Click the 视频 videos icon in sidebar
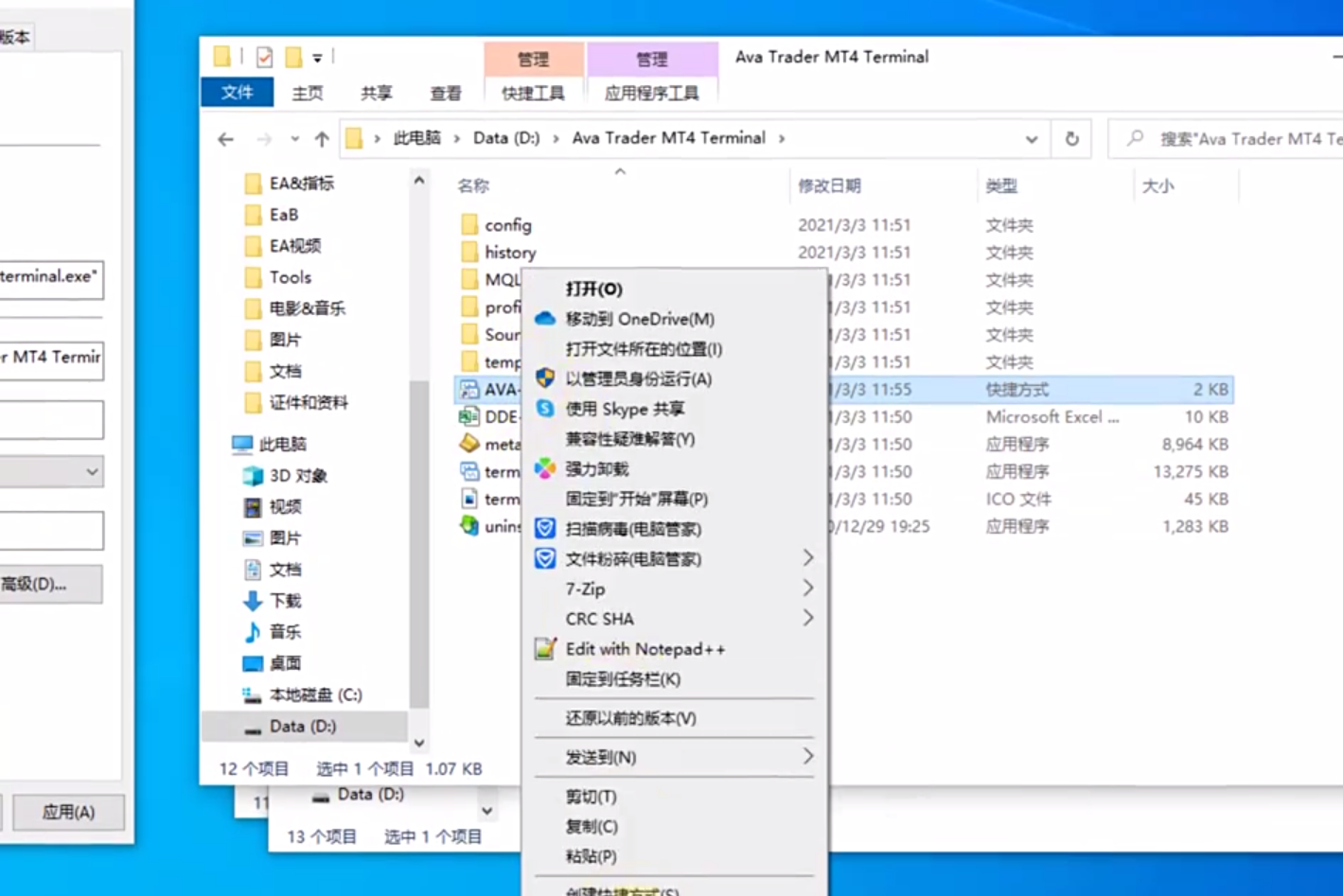 (x=253, y=507)
